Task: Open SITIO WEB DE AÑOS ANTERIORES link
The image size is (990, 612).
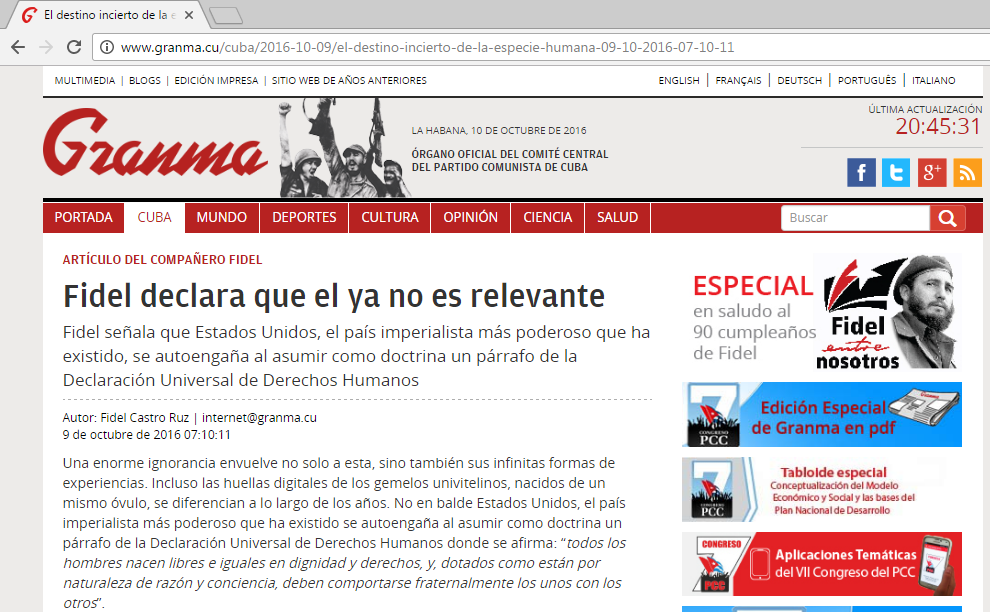Action: (349, 80)
